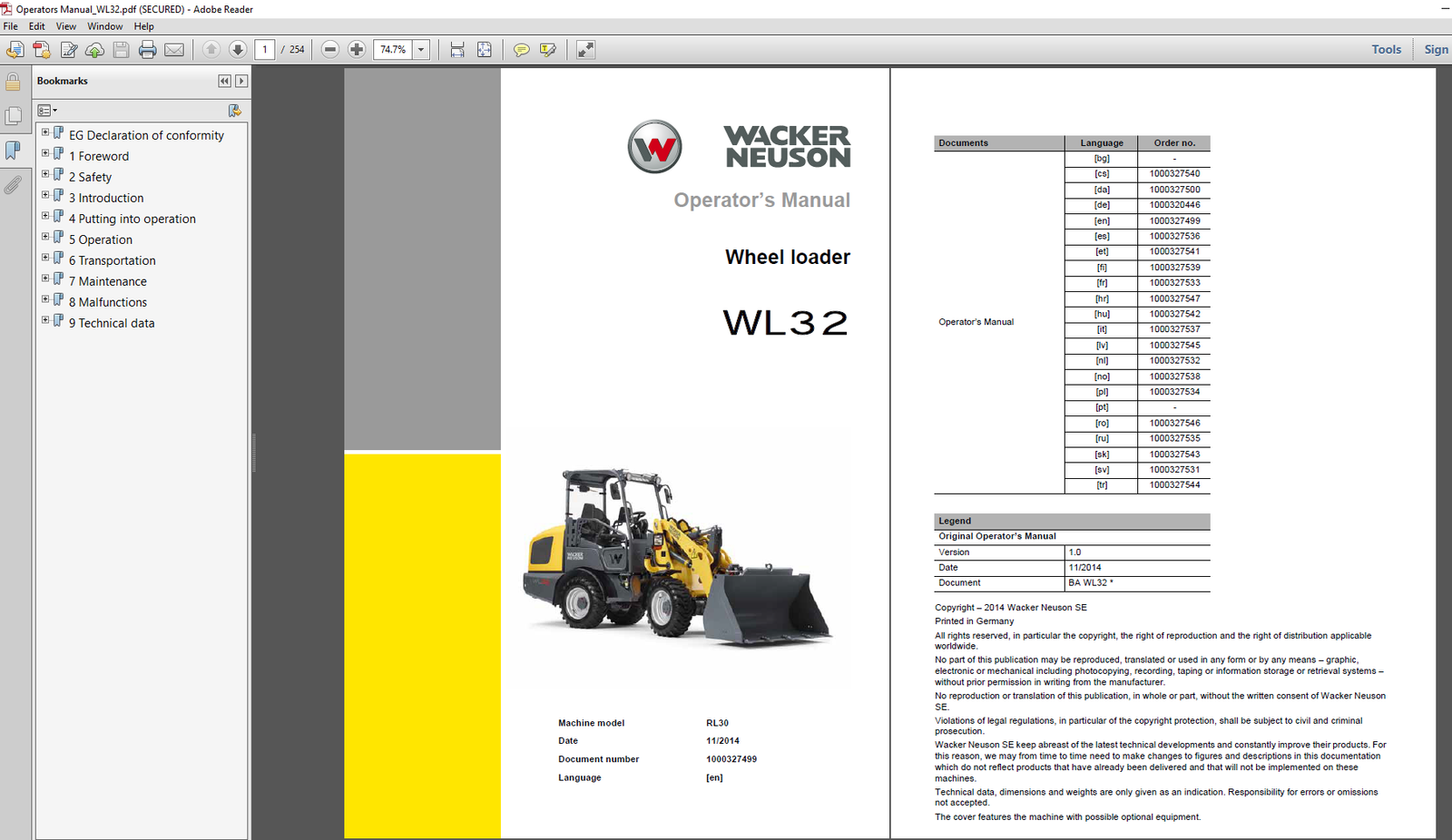Open the Tools pane
The width and height of the screenshot is (1452, 840).
pyautogui.click(x=1386, y=50)
